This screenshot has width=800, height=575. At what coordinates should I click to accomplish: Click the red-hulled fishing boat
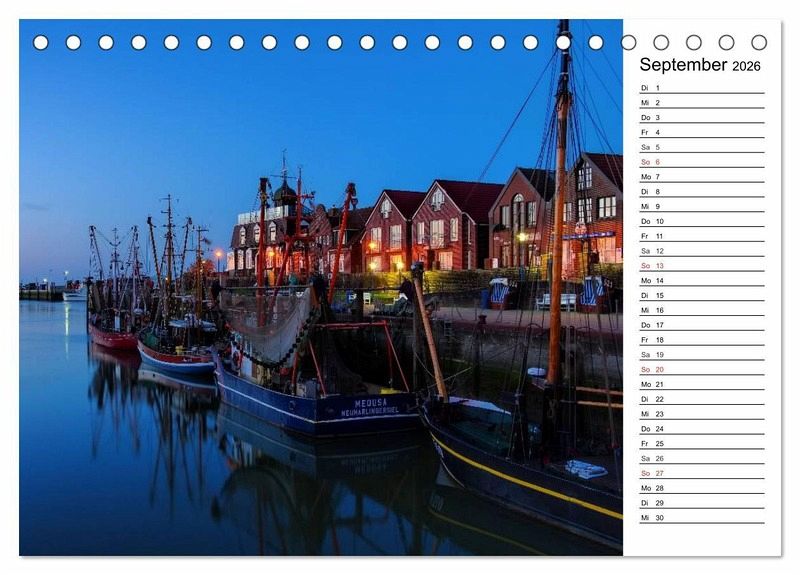(112, 337)
